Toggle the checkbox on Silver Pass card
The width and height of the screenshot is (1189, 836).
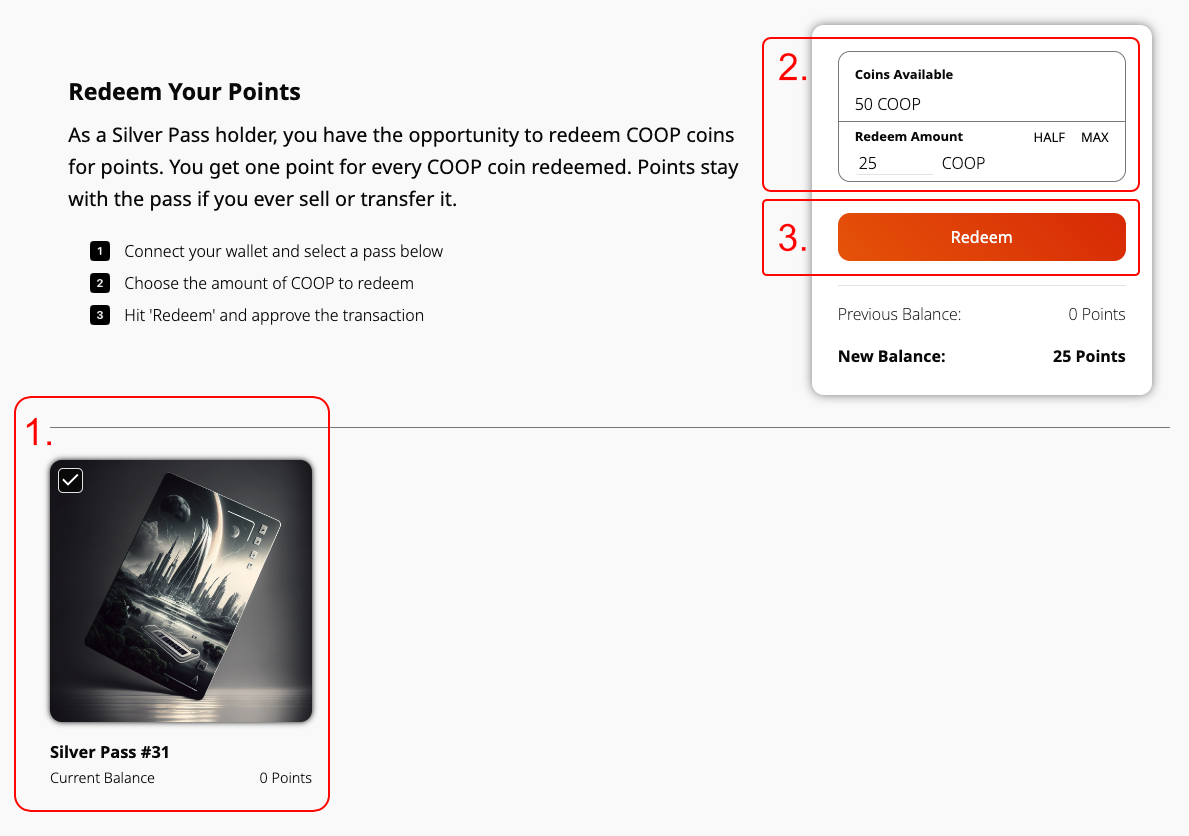[x=71, y=480]
